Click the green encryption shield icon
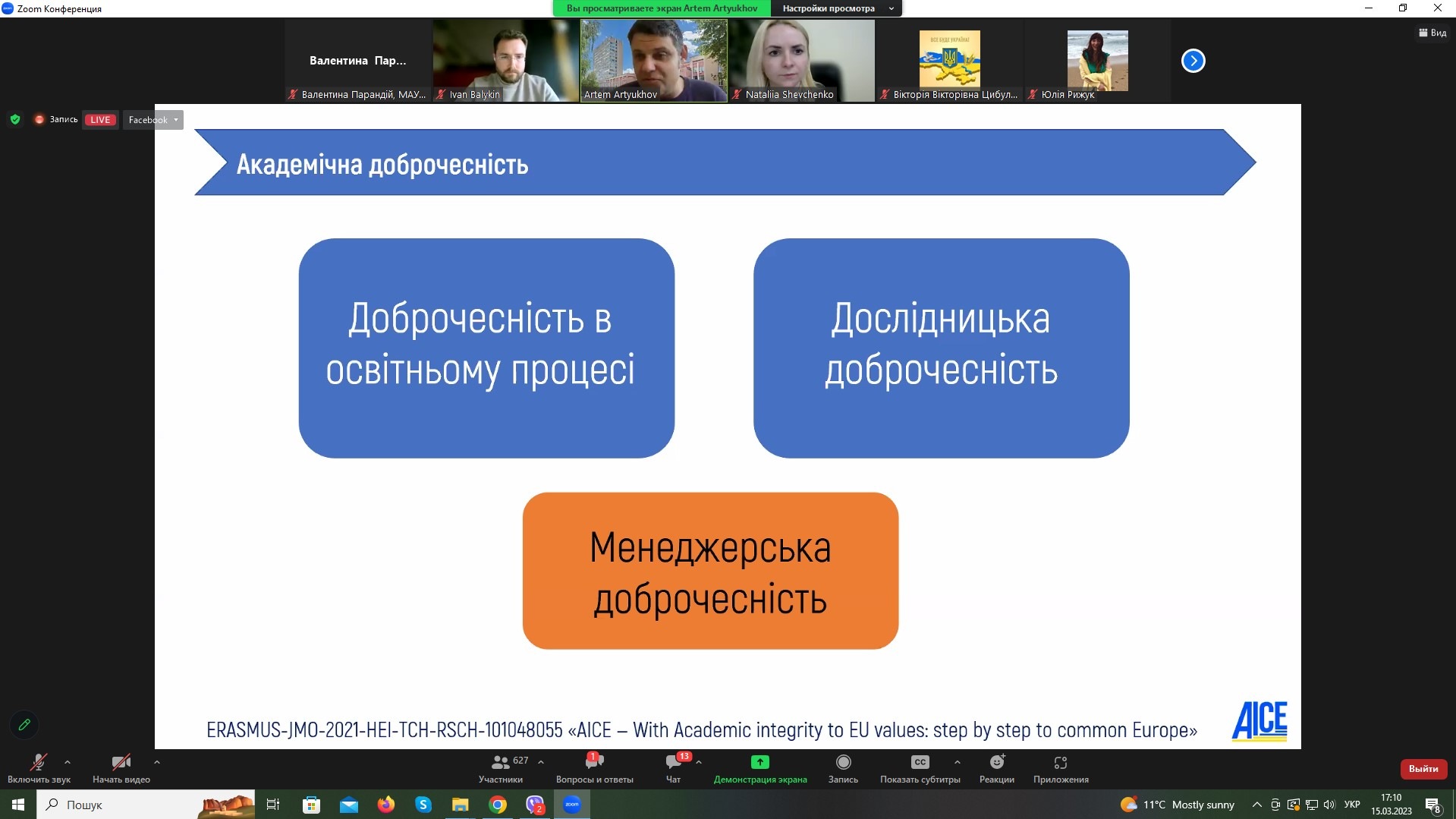 pyautogui.click(x=15, y=119)
